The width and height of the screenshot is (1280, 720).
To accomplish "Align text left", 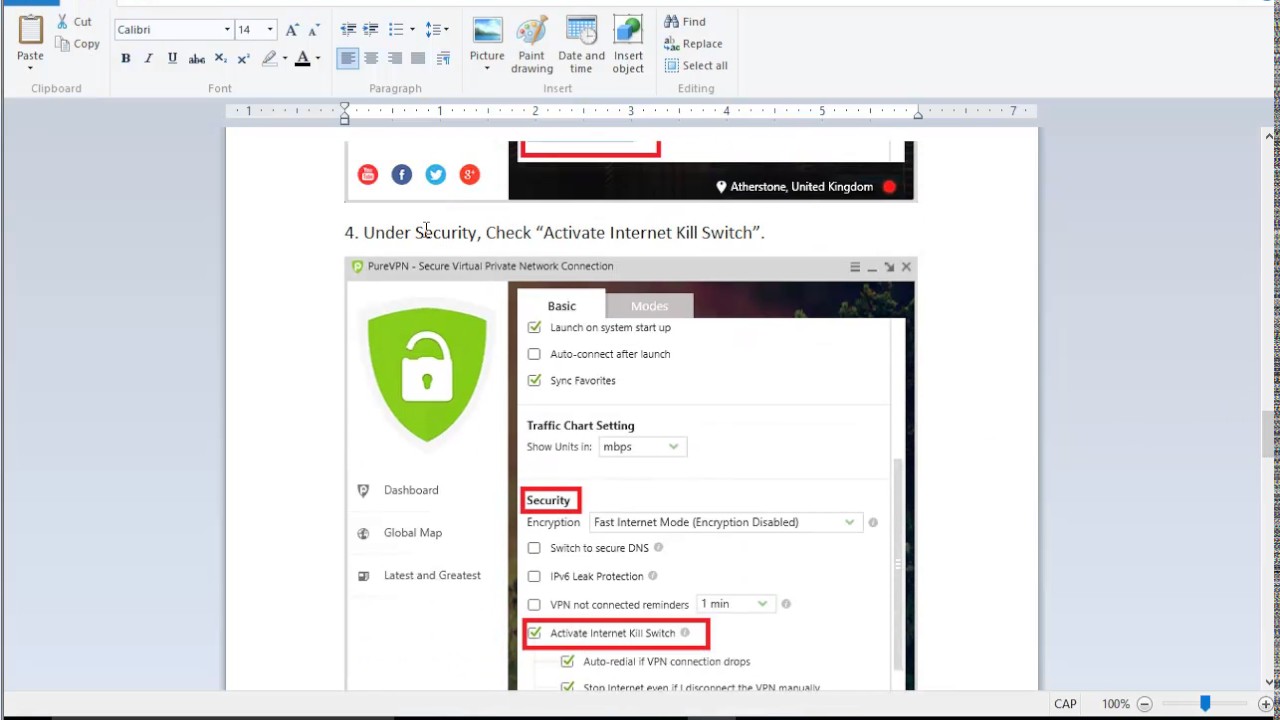I will 348,59.
